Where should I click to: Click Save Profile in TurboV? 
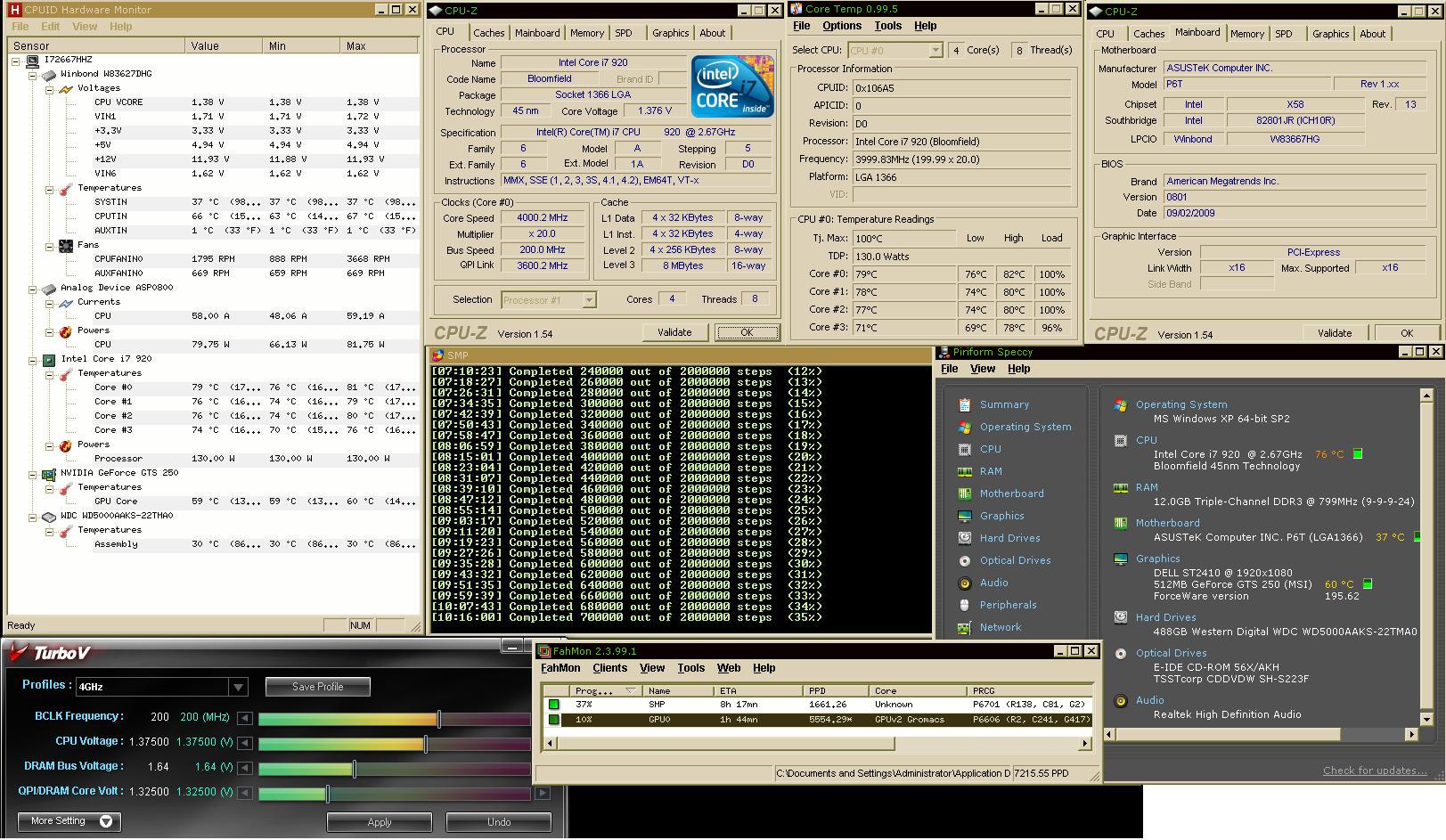(x=318, y=687)
